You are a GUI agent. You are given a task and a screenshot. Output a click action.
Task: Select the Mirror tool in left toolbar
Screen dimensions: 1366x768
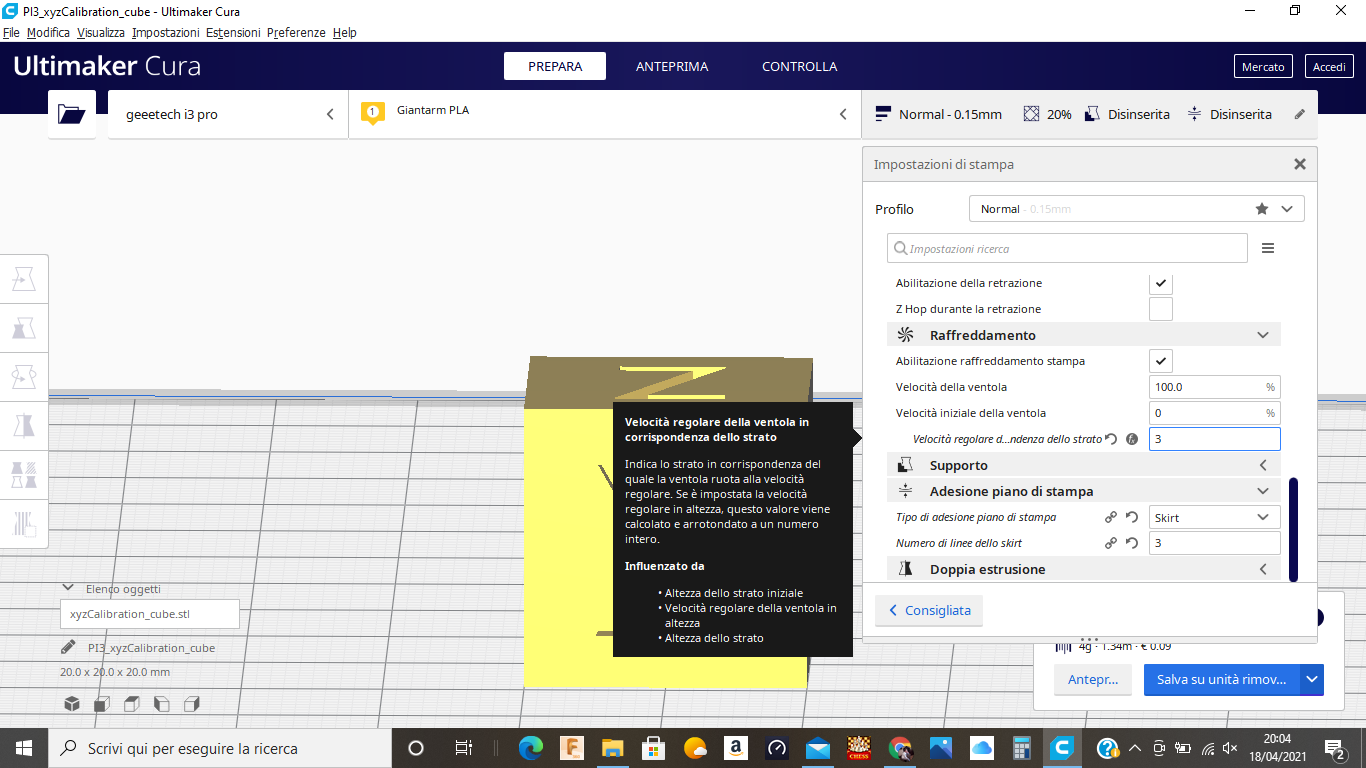[x=24, y=426]
